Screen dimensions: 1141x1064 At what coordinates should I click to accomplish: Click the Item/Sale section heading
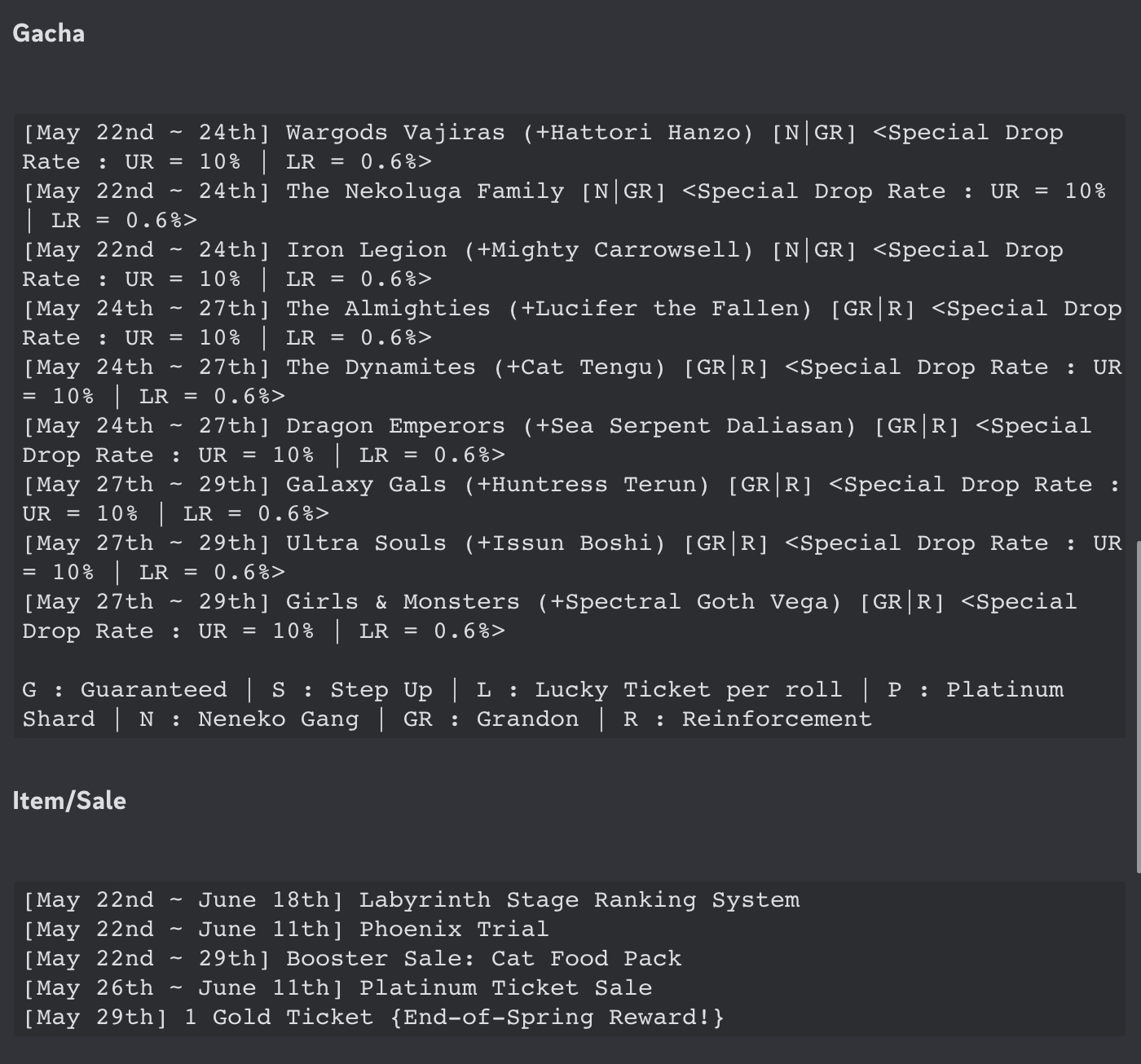coord(69,801)
